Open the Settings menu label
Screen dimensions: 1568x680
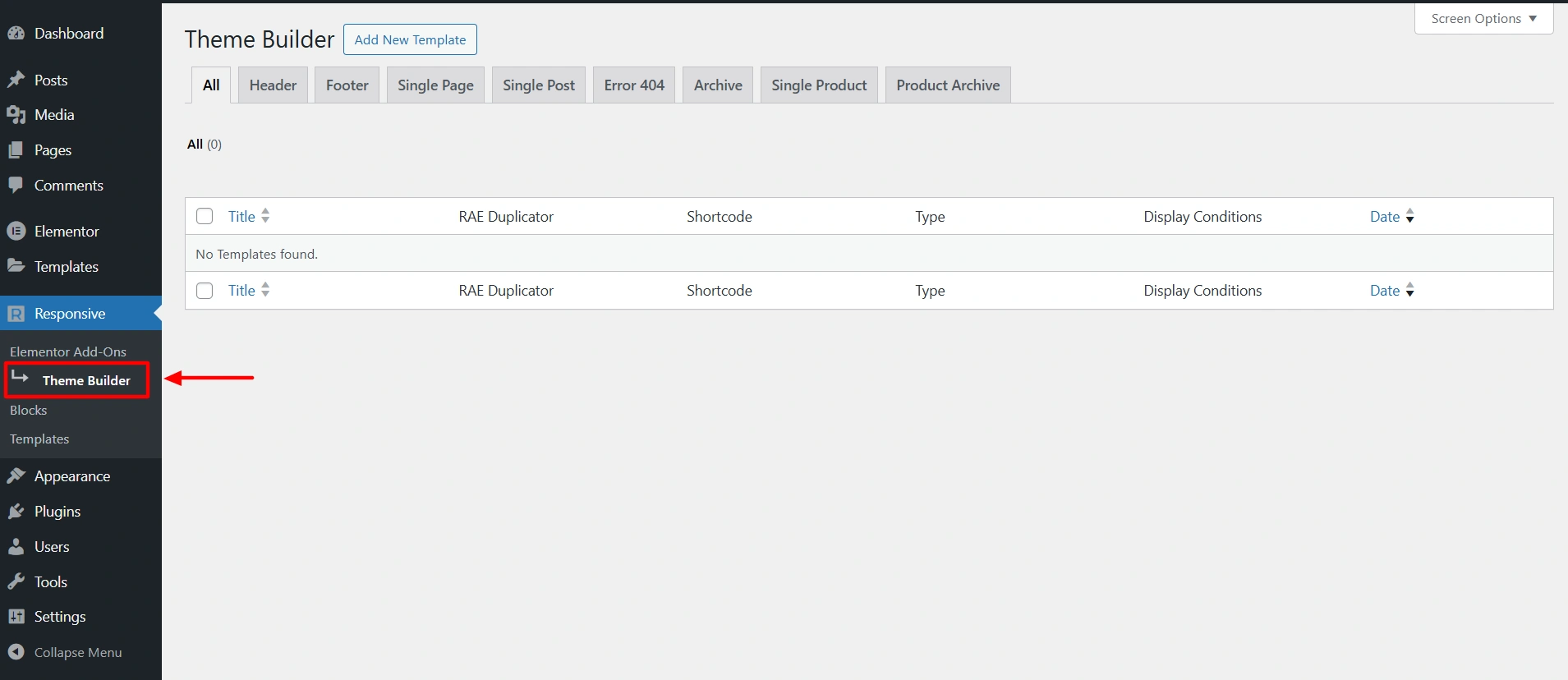[60, 617]
